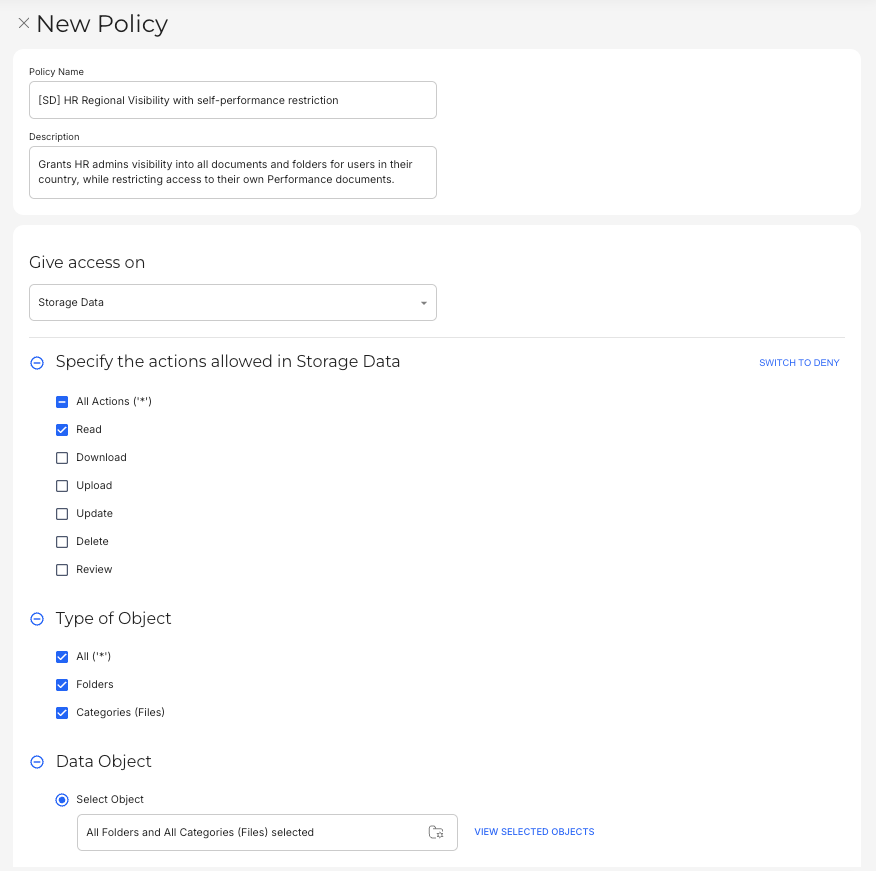Uncheck the Folders object type checkbox
This screenshot has height=871, width=876.
coord(62,685)
